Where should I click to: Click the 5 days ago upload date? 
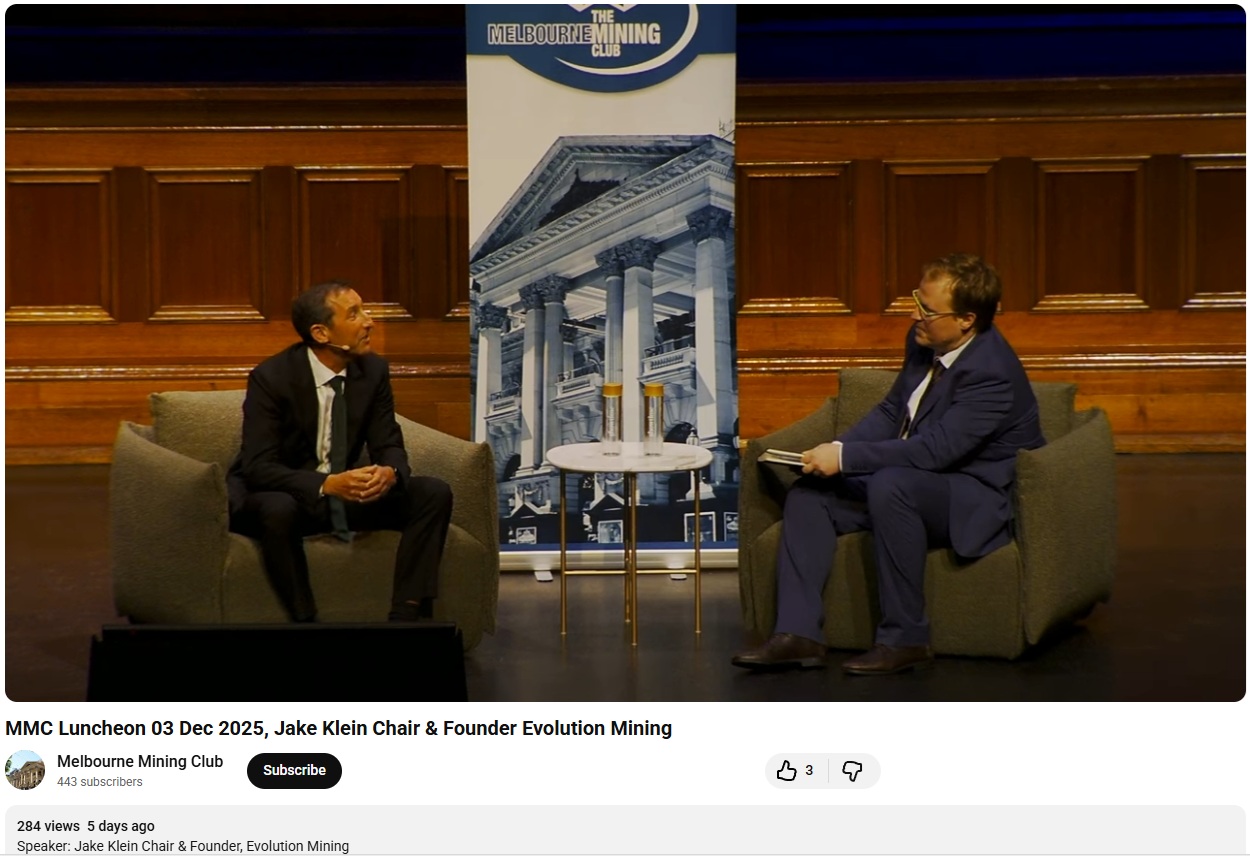pyautogui.click(x=121, y=826)
